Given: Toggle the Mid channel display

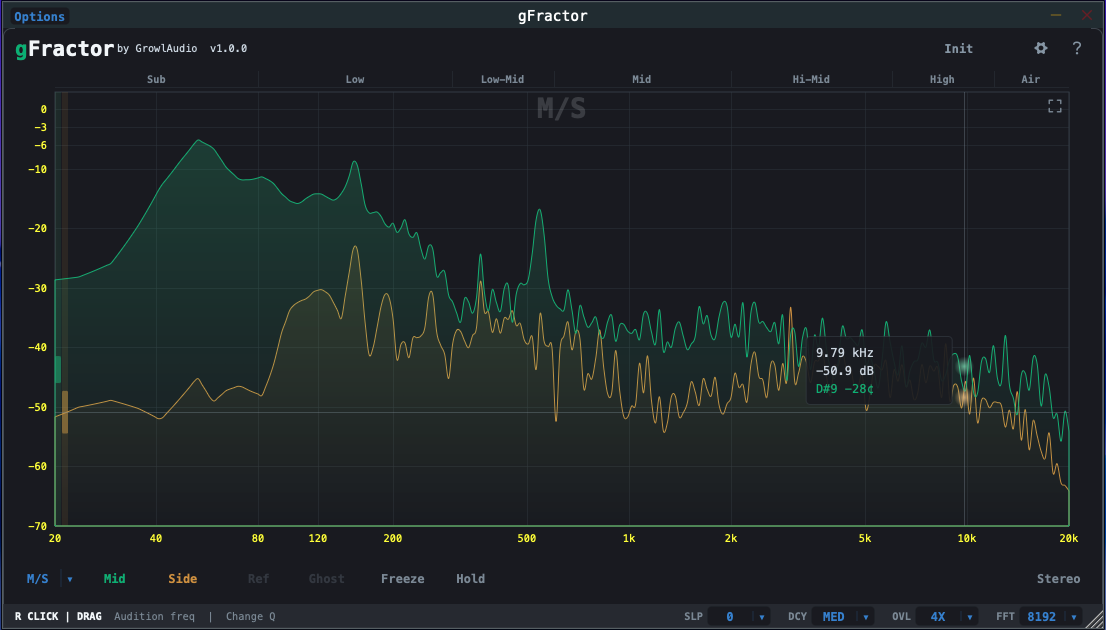Looking at the screenshot, I should pos(114,578).
